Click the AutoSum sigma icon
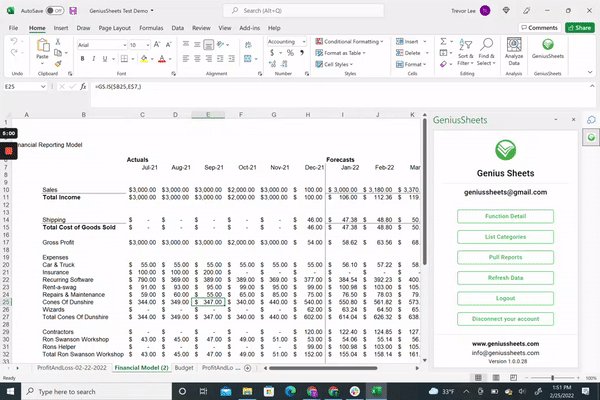This screenshot has width=600, height=400. (x=443, y=41)
